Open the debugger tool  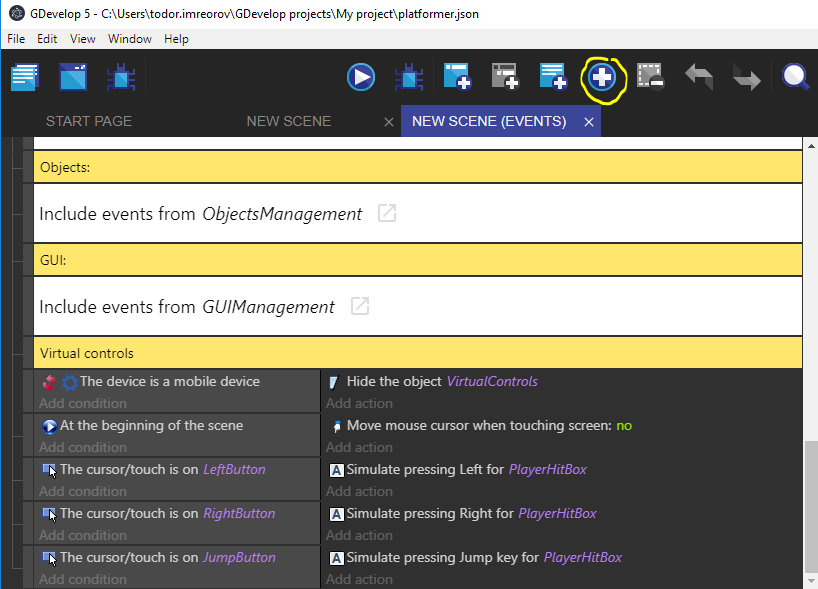[x=409, y=76]
